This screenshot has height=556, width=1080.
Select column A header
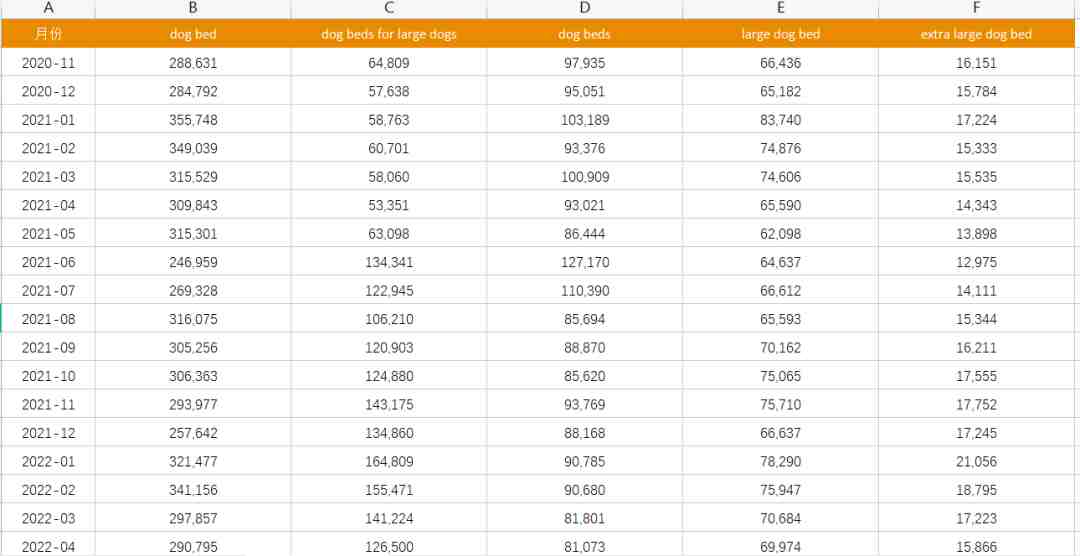coord(48,8)
